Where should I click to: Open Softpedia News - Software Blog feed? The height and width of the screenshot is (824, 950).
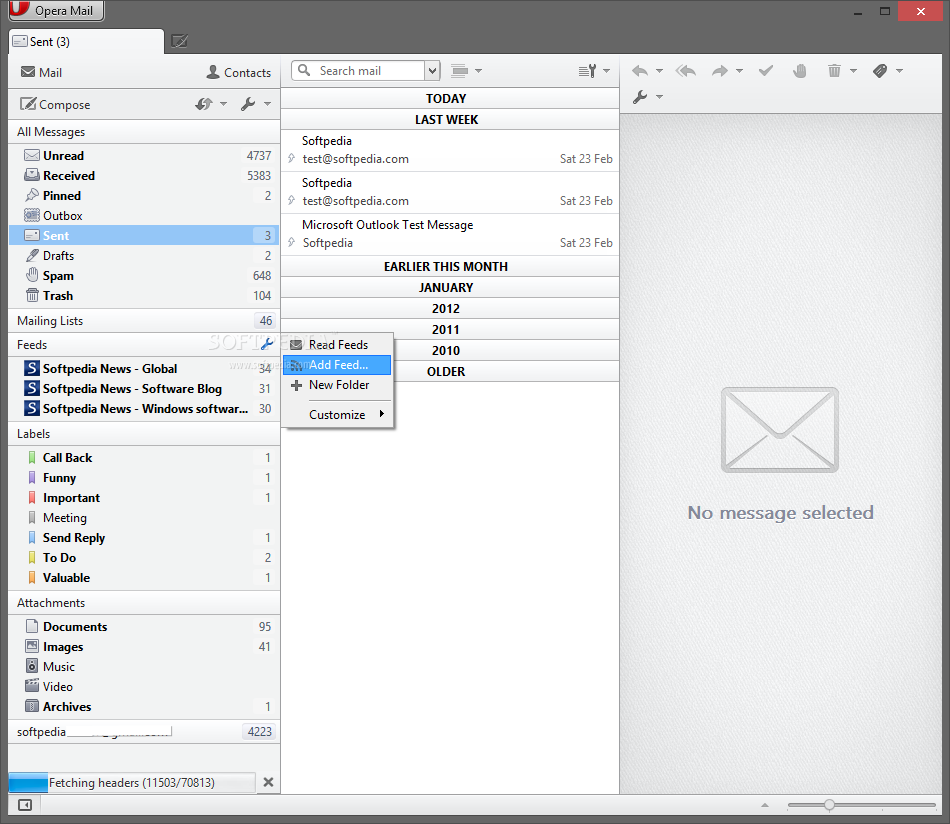(x=144, y=388)
